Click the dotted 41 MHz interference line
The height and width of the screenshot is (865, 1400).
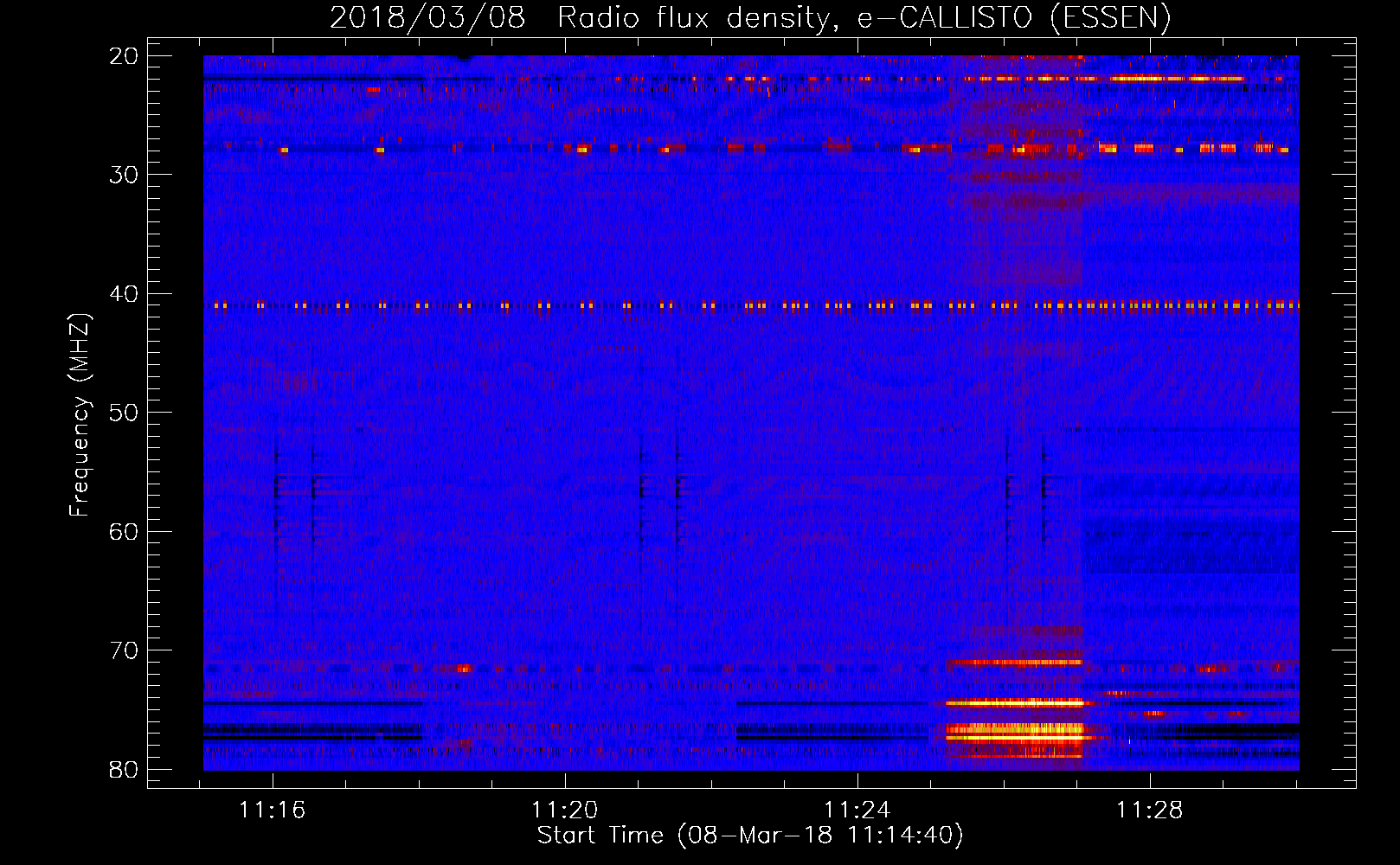click(x=751, y=305)
